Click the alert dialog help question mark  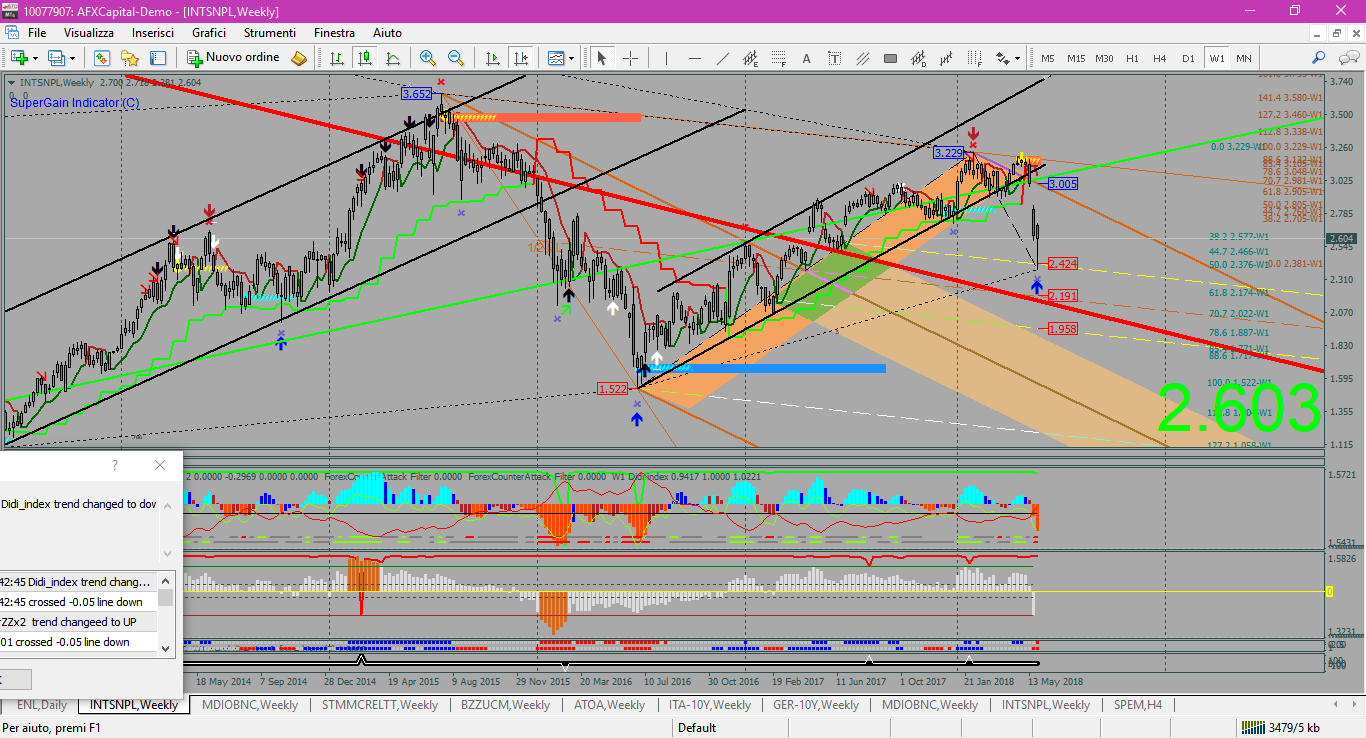click(x=115, y=465)
